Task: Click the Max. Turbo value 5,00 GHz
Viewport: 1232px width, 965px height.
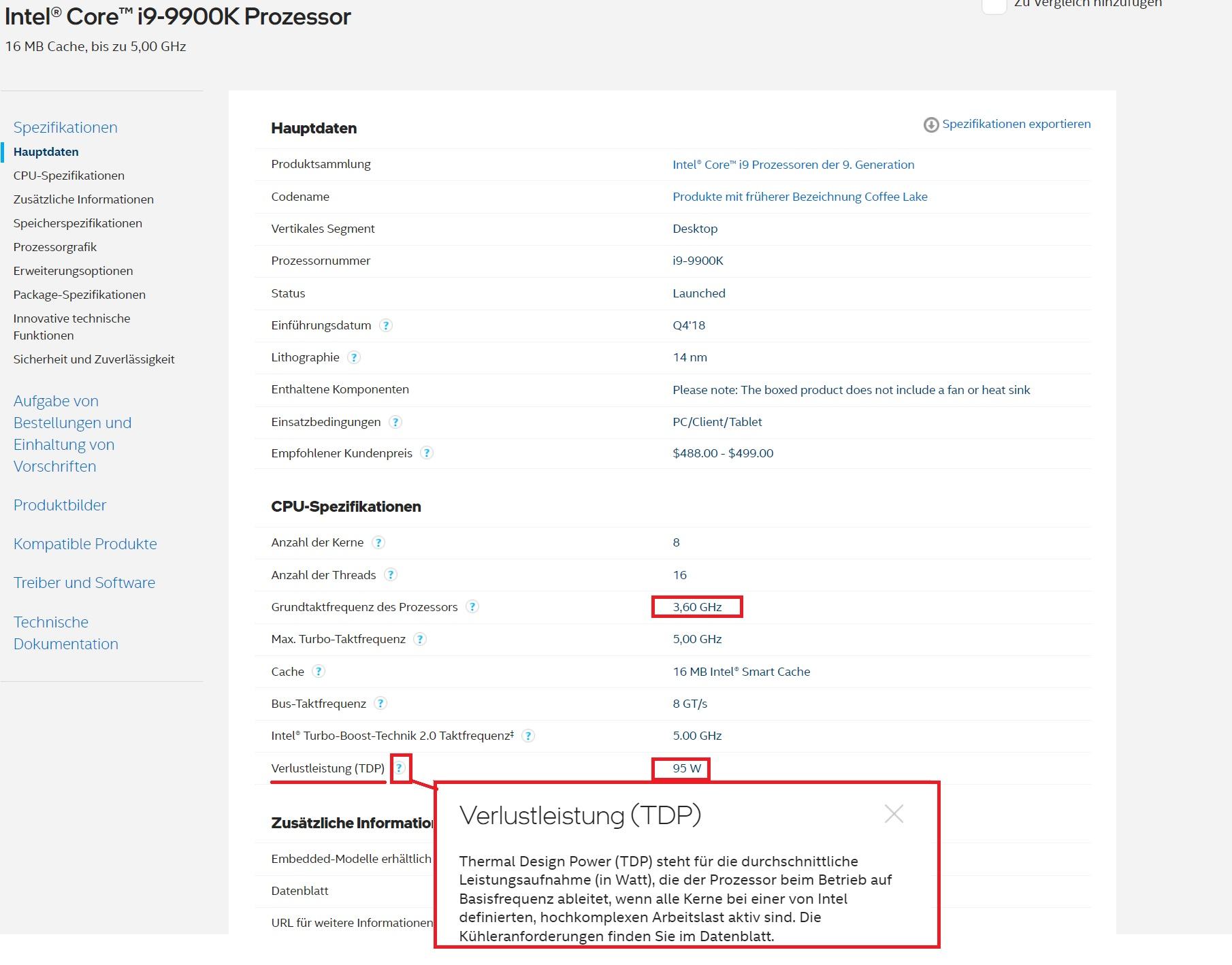Action: pos(698,639)
